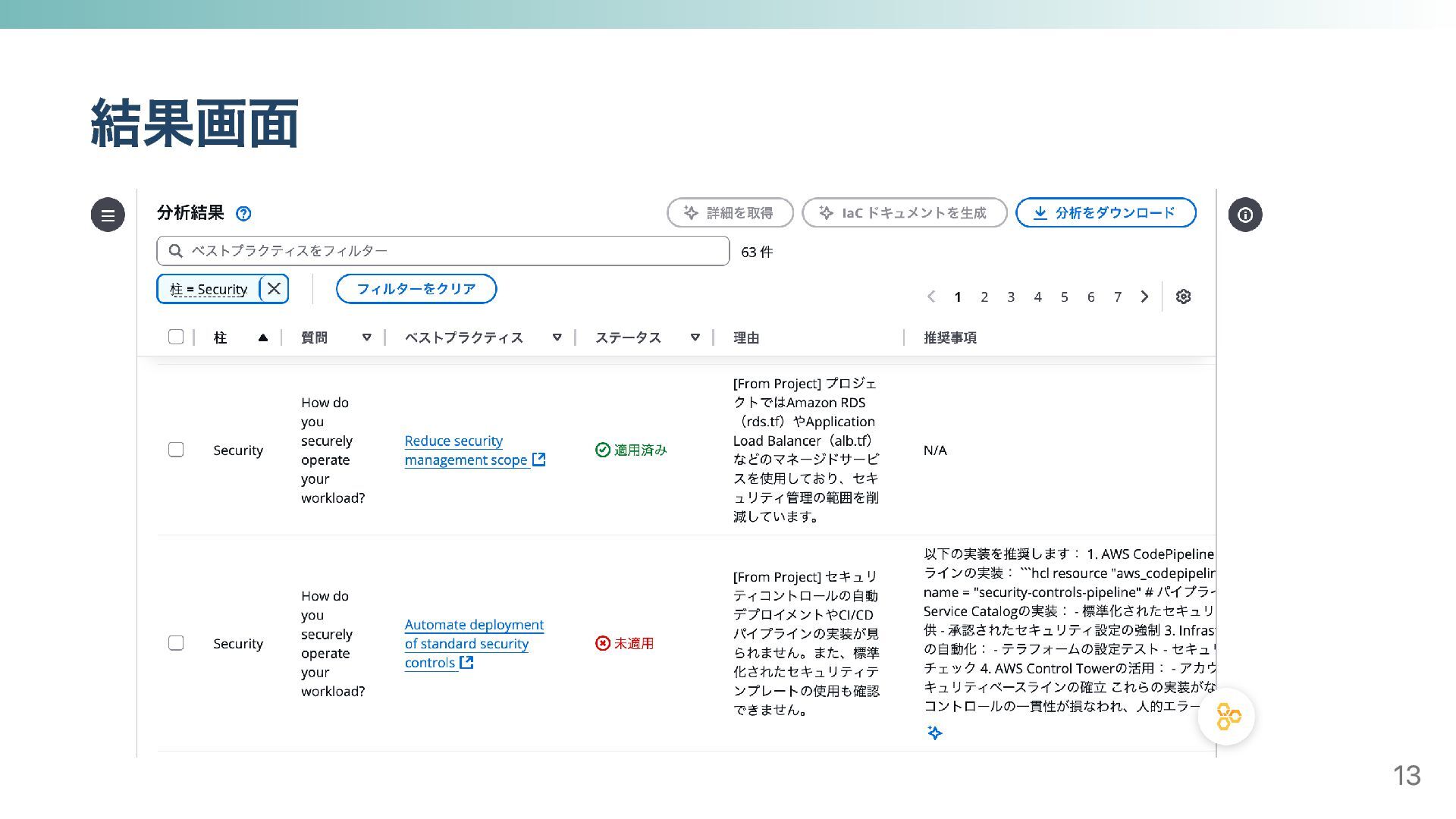Check the Automate deployment row checkbox

176,643
